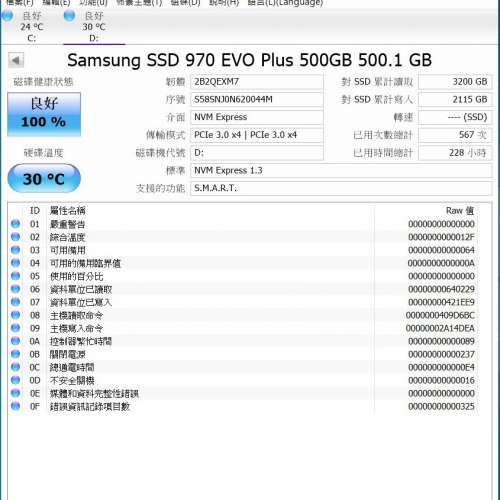
Task: Click the Raw 值 column header
Action: coord(460,211)
